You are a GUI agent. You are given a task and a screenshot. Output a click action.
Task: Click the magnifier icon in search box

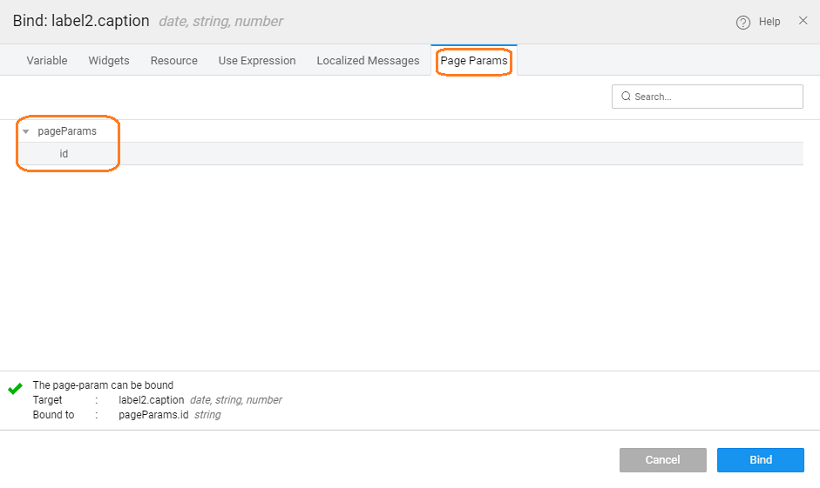click(626, 97)
